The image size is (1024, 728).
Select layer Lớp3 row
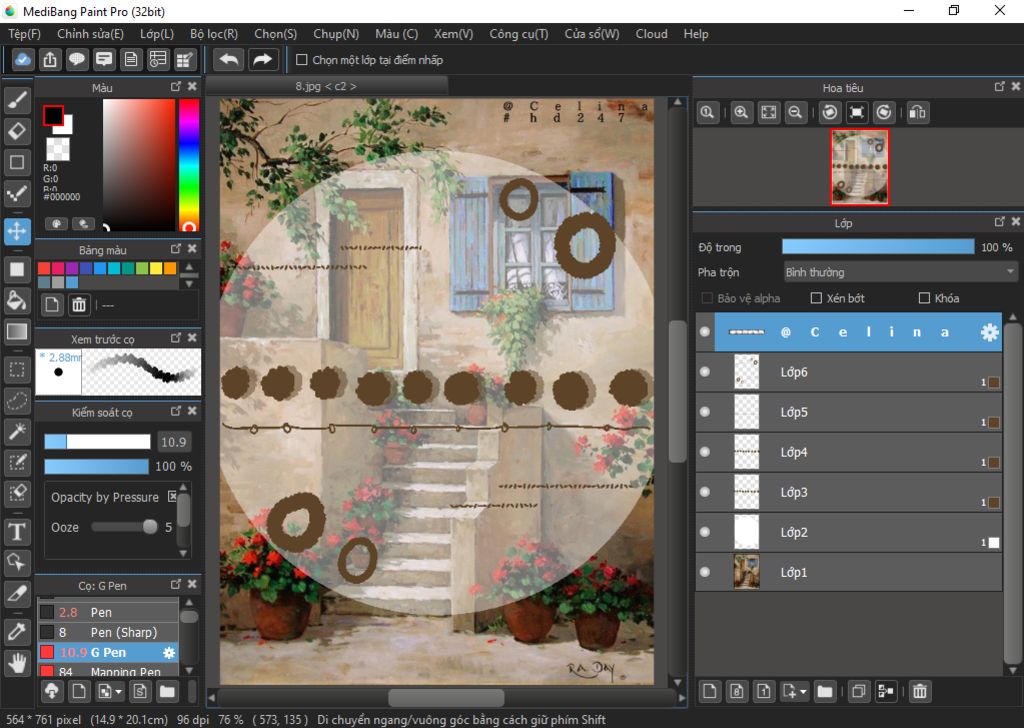coord(848,492)
